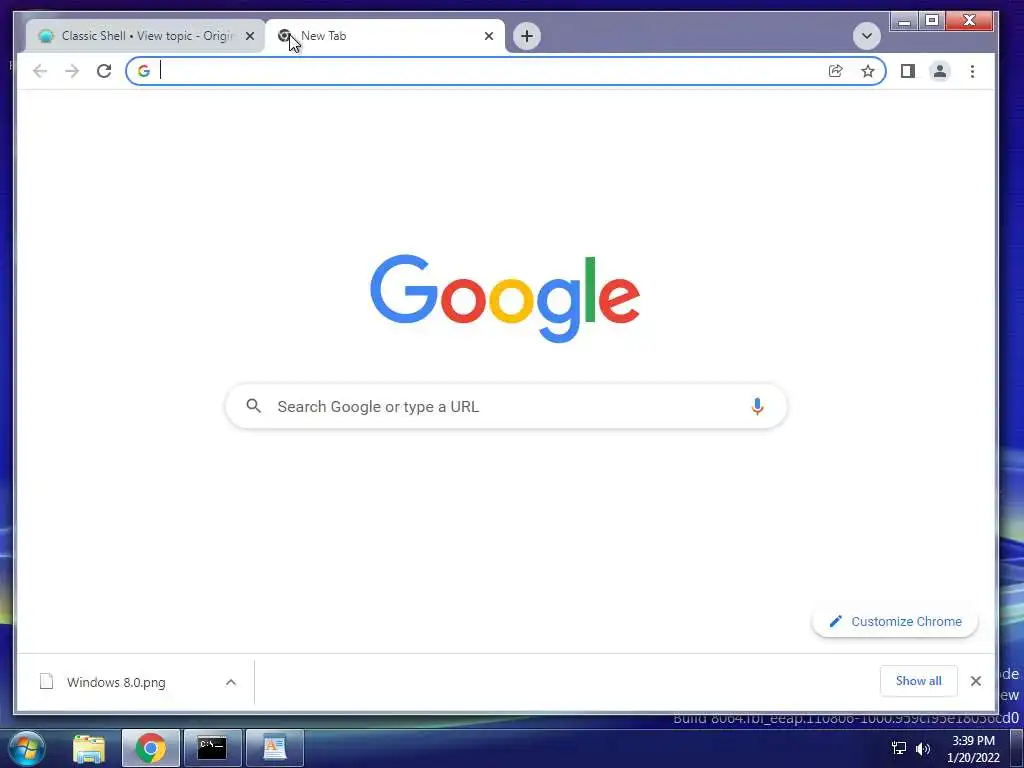The image size is (1024, 768).
Task: Minimize the Chrome window
Action: 904,22
